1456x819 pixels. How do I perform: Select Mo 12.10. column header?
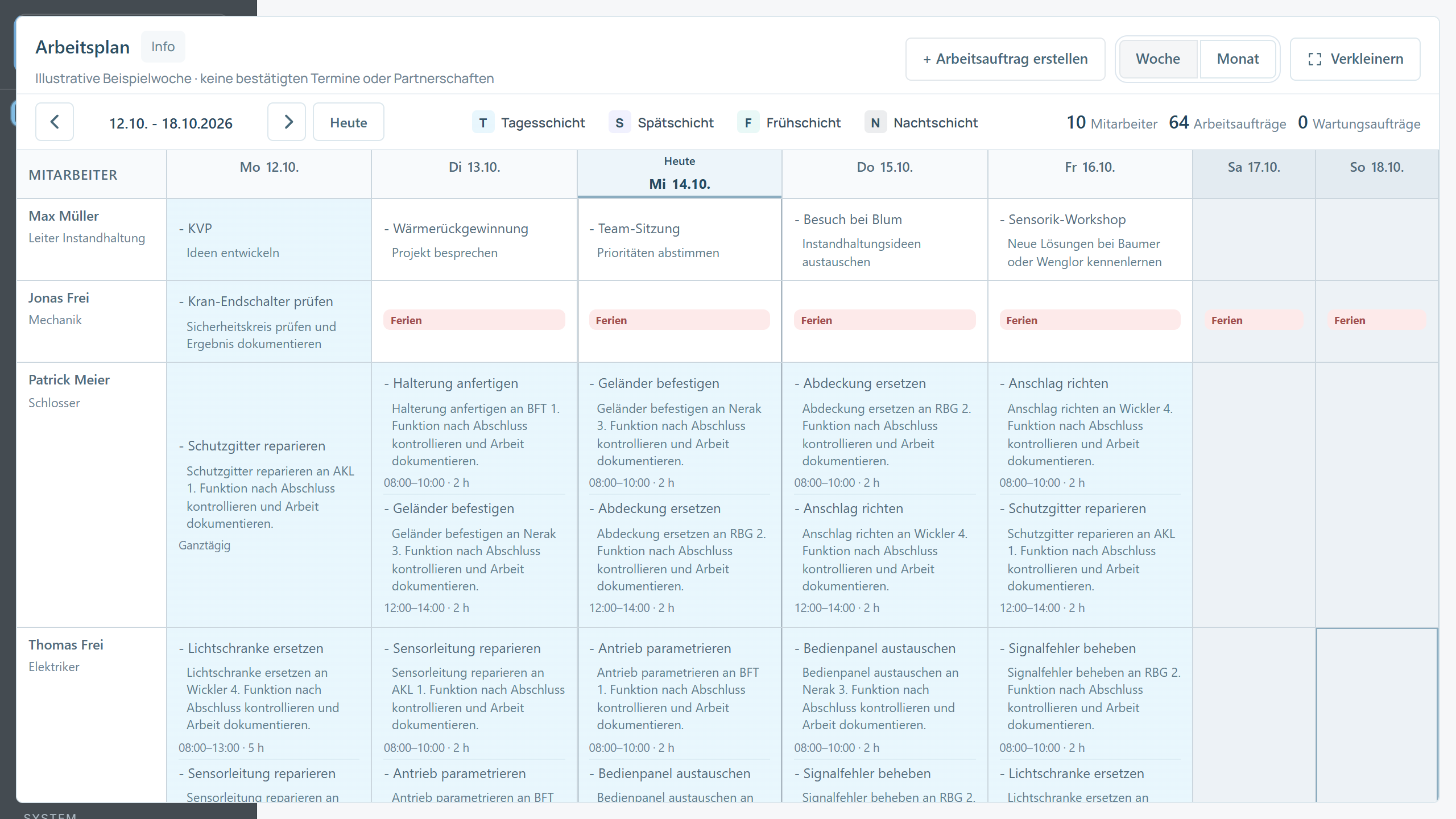(x=269, y=174)
